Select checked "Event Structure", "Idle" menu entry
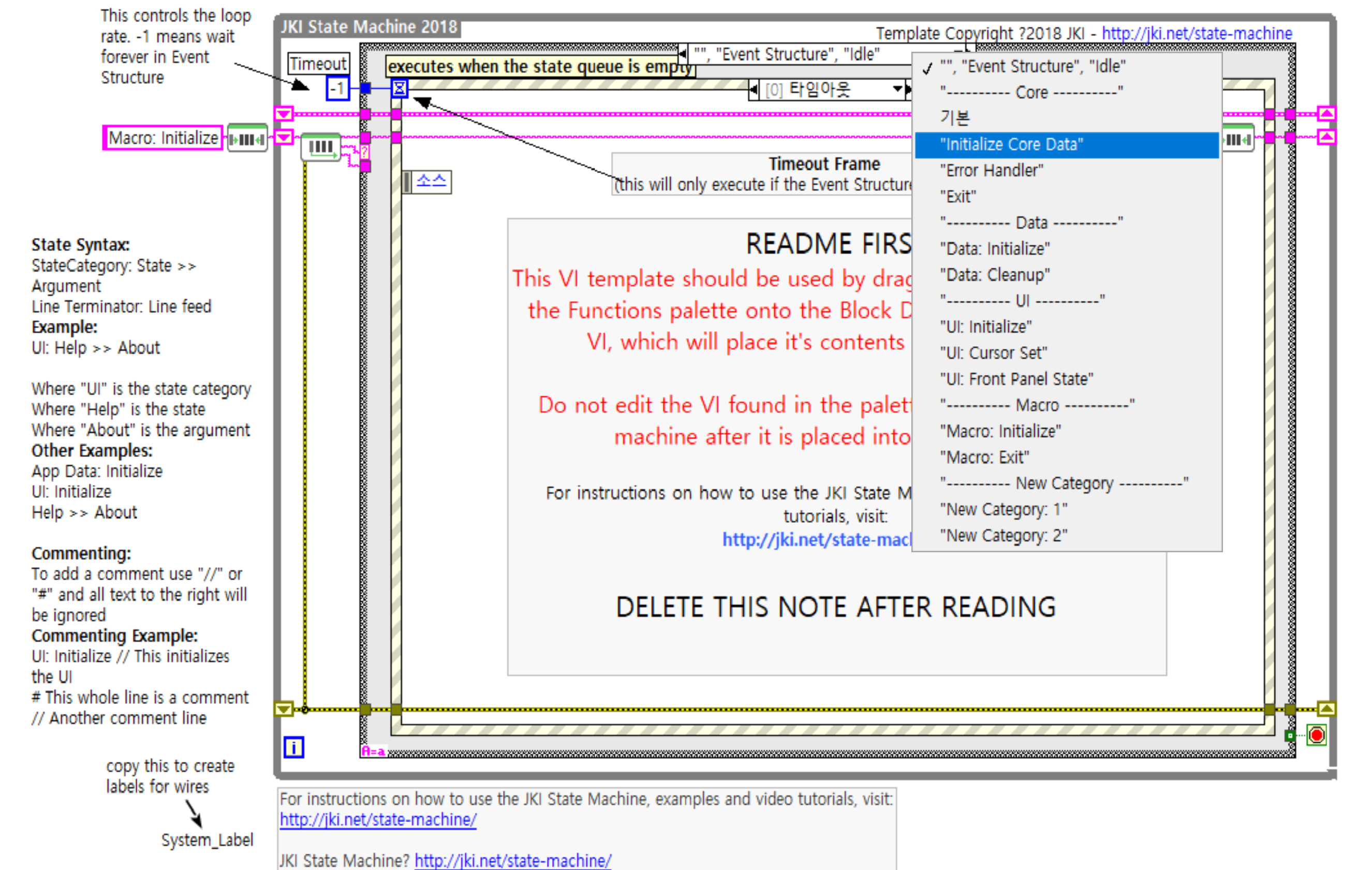1372x870 pixels. click(1032, 67)
